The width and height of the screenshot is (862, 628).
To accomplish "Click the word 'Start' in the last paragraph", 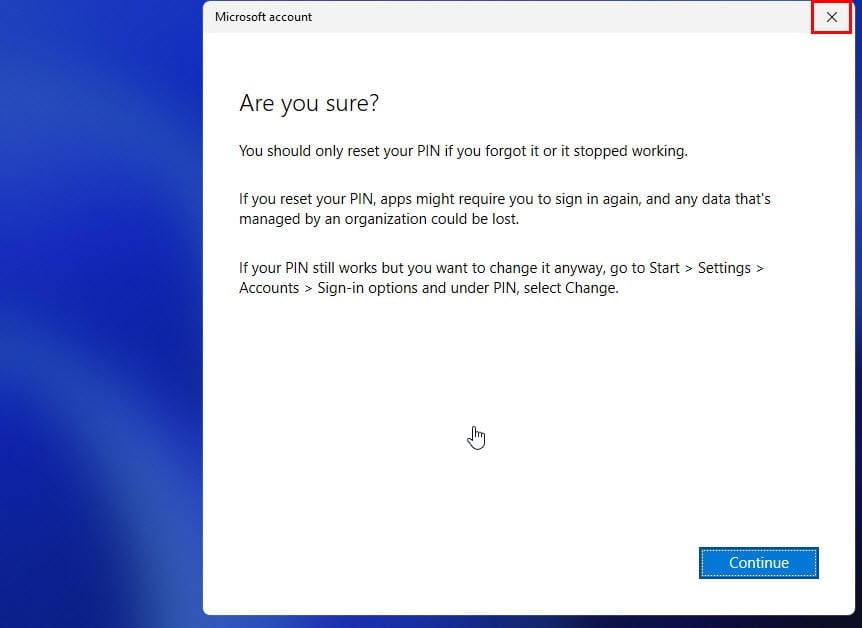I will click(x=664, y=268).
